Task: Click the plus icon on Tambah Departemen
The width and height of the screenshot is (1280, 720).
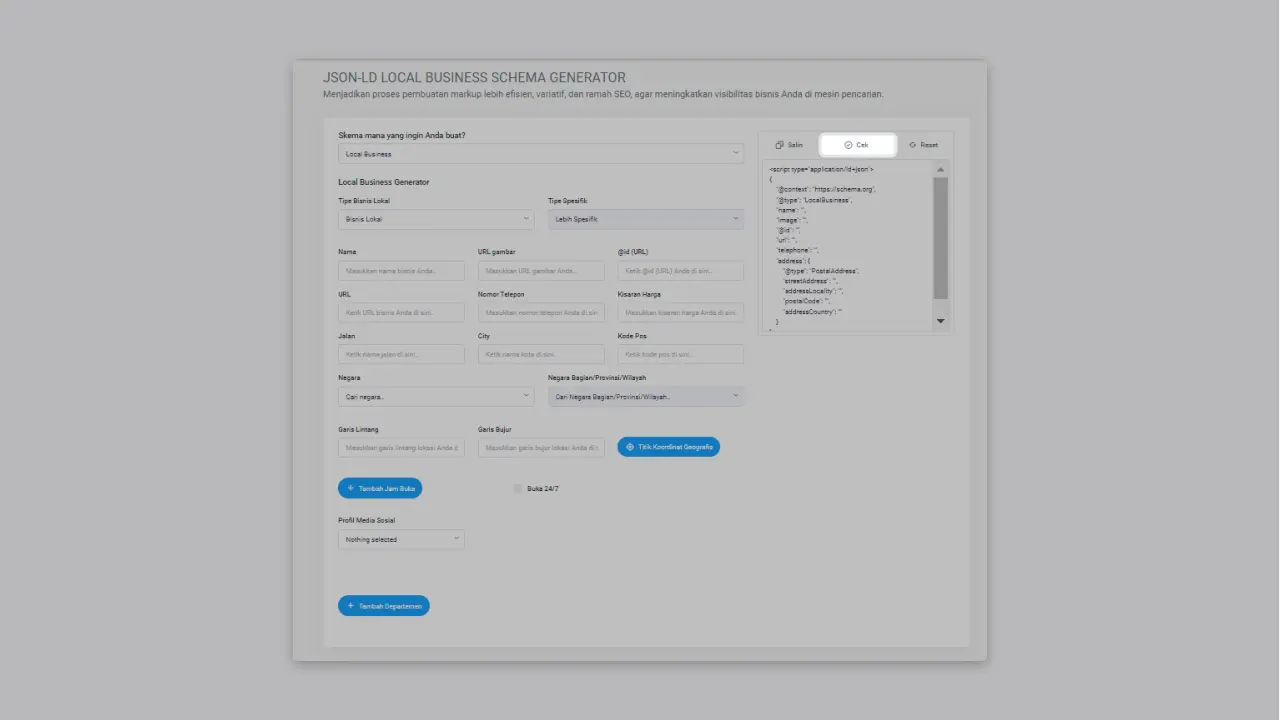Action: pyautogui.click(x=349, y=605)
